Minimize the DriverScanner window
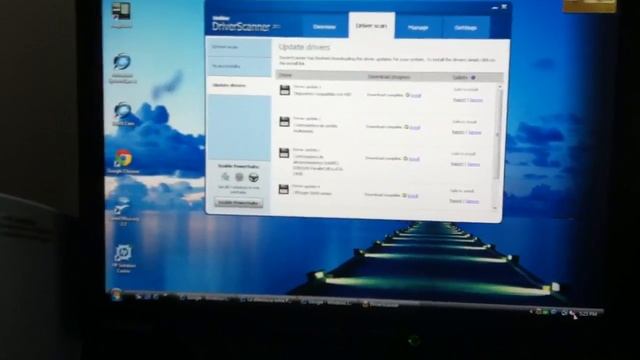The height and width of the screenshot is (360, 640). click(x=495, y=7)
